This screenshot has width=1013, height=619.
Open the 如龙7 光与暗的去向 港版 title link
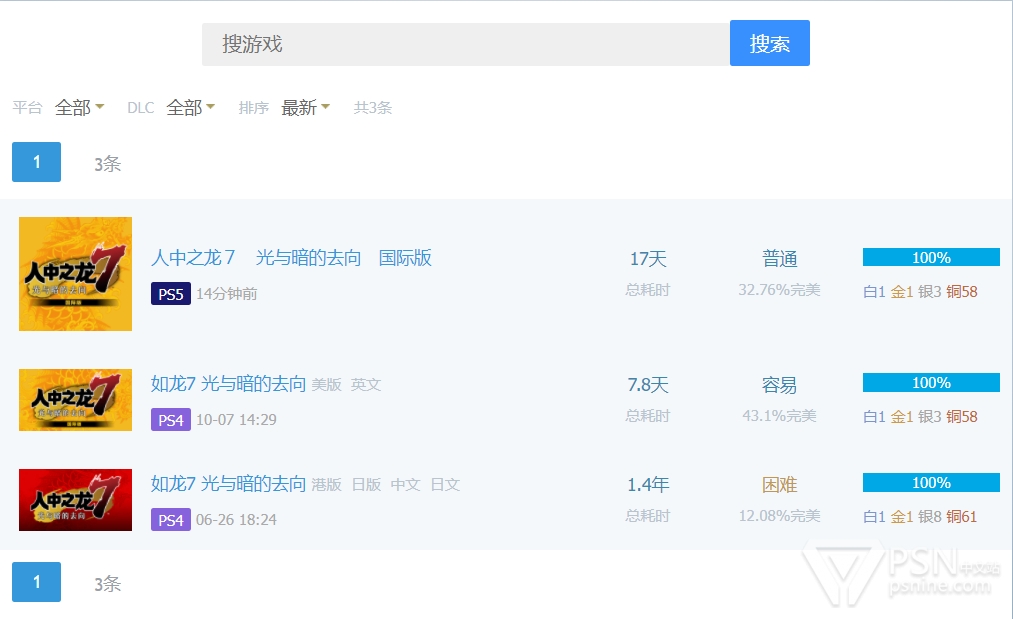[x=228, y=484]
